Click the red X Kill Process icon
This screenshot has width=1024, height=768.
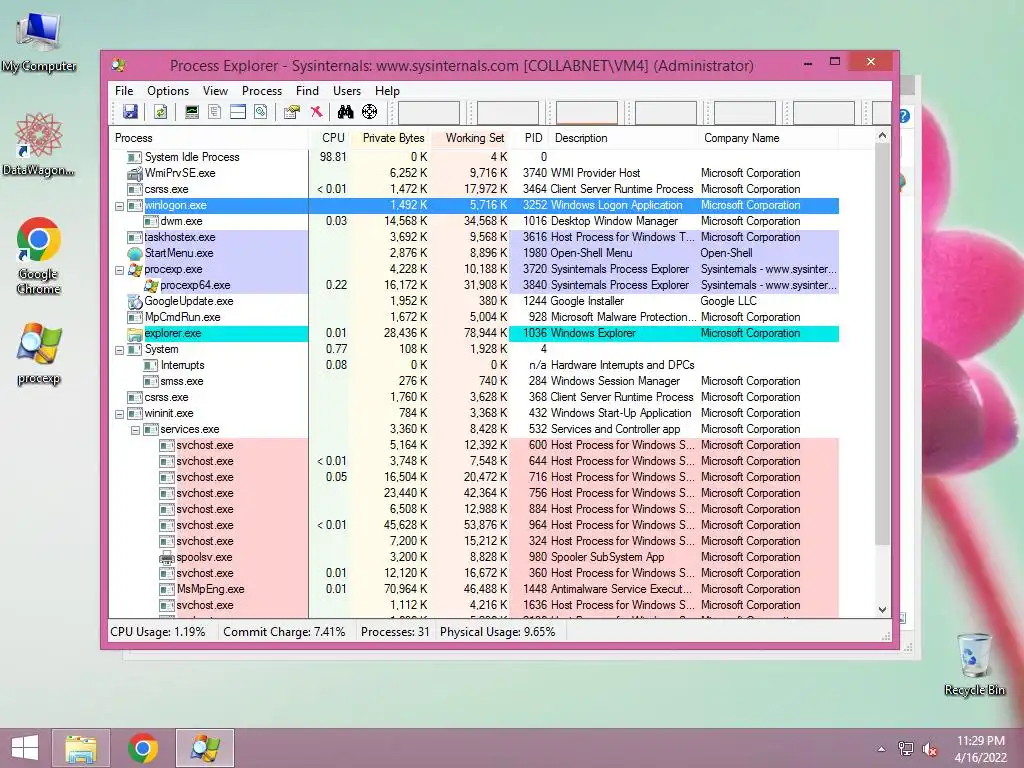316,112
